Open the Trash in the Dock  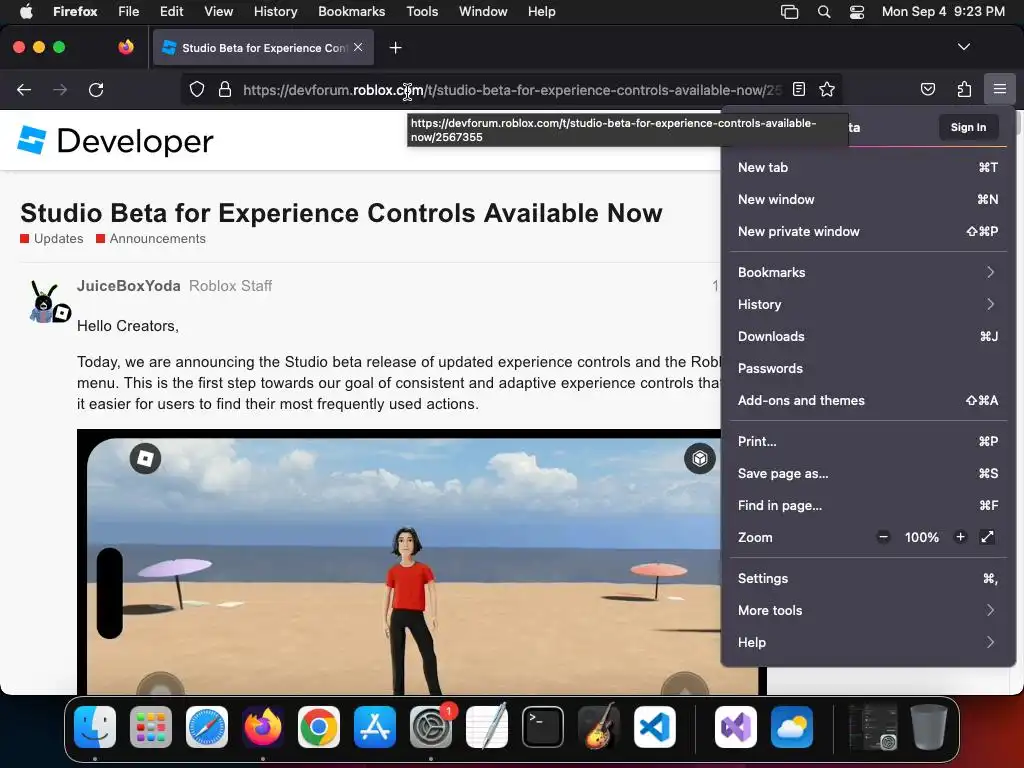tap(929, 727)
